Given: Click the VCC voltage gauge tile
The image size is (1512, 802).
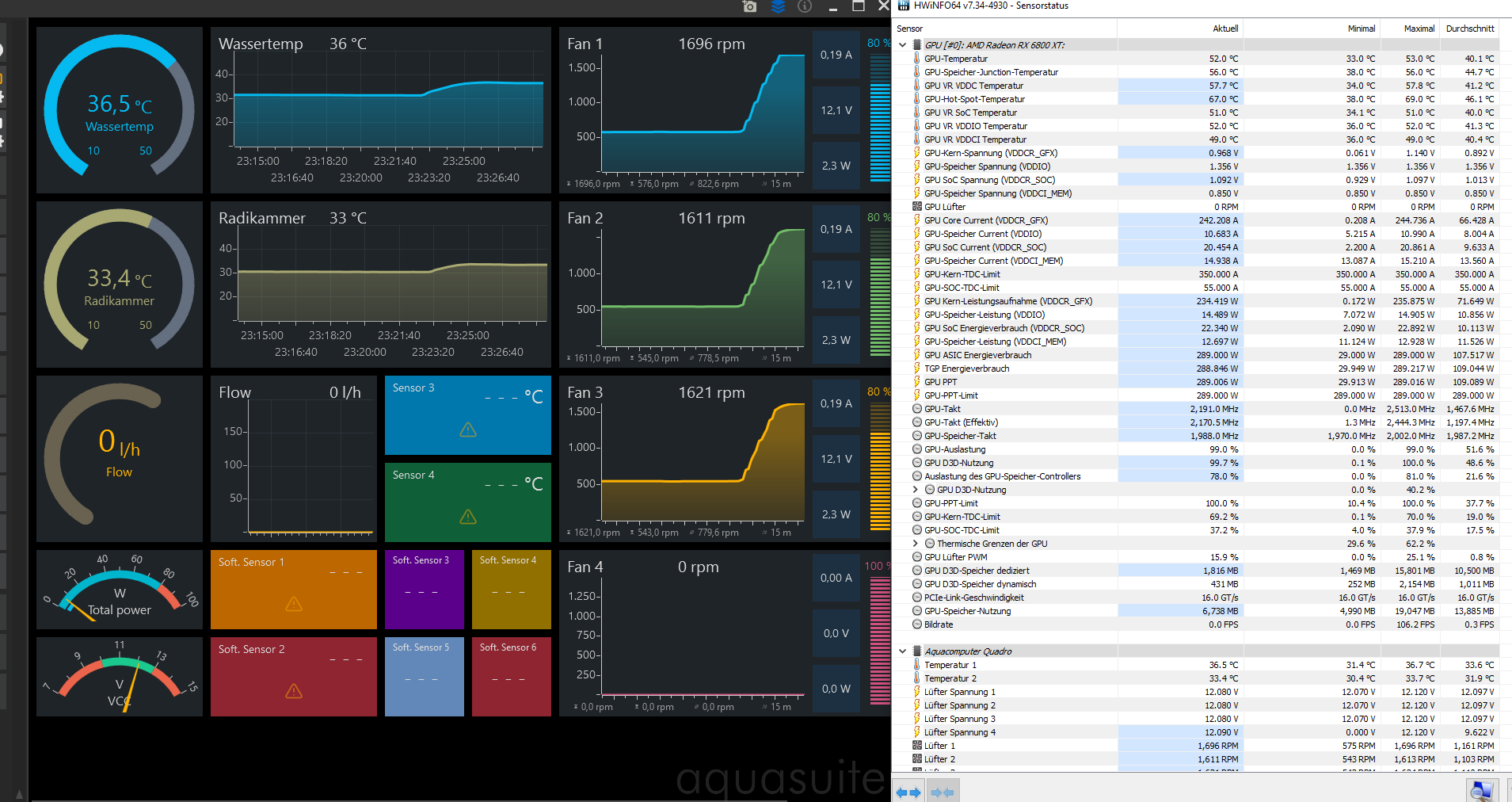Looking at the screenshot, I should tap(120, 677).
